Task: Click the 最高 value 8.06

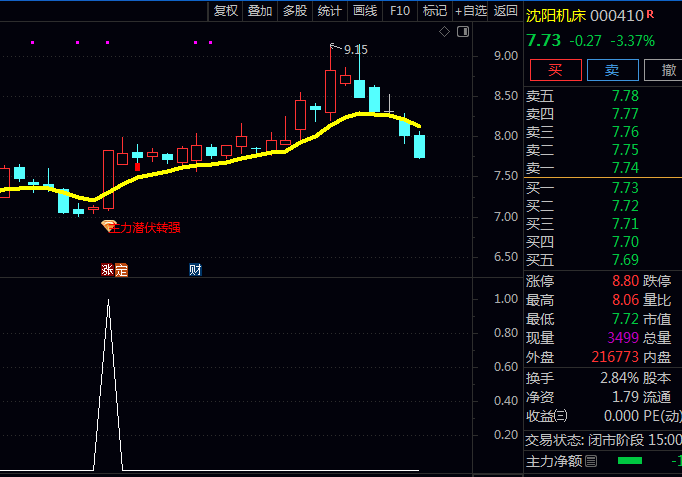Action: [625, 300]
